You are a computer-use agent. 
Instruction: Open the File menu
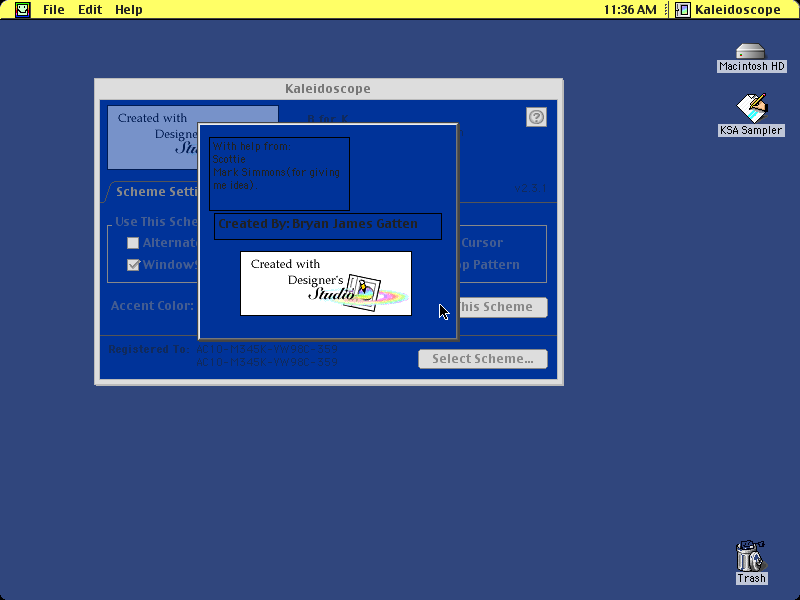tap(54, 9)
